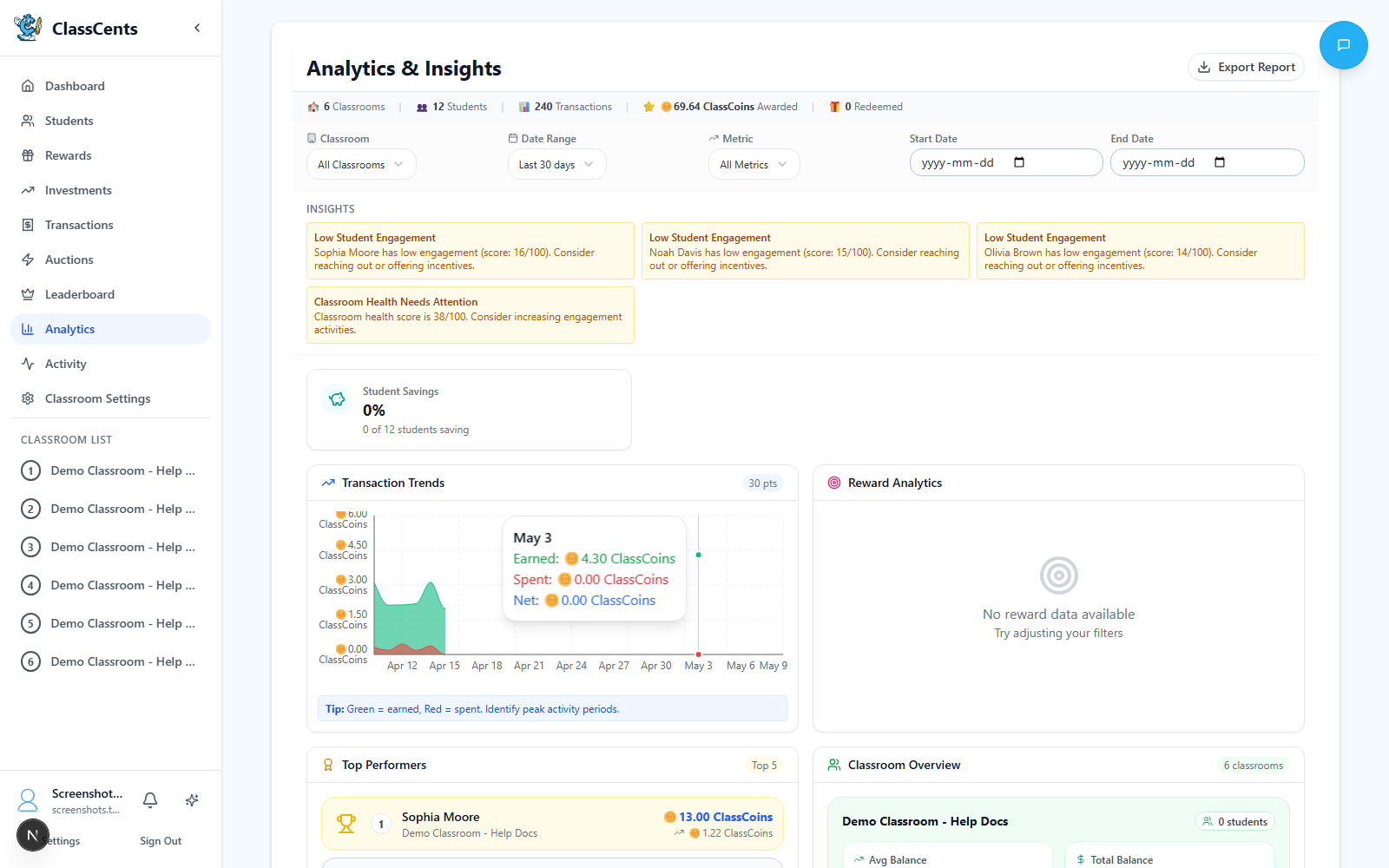The image size is (1389, 868).
Task: Select third Demo Classroom in classroom list
Action: click(x=110, y=547)
